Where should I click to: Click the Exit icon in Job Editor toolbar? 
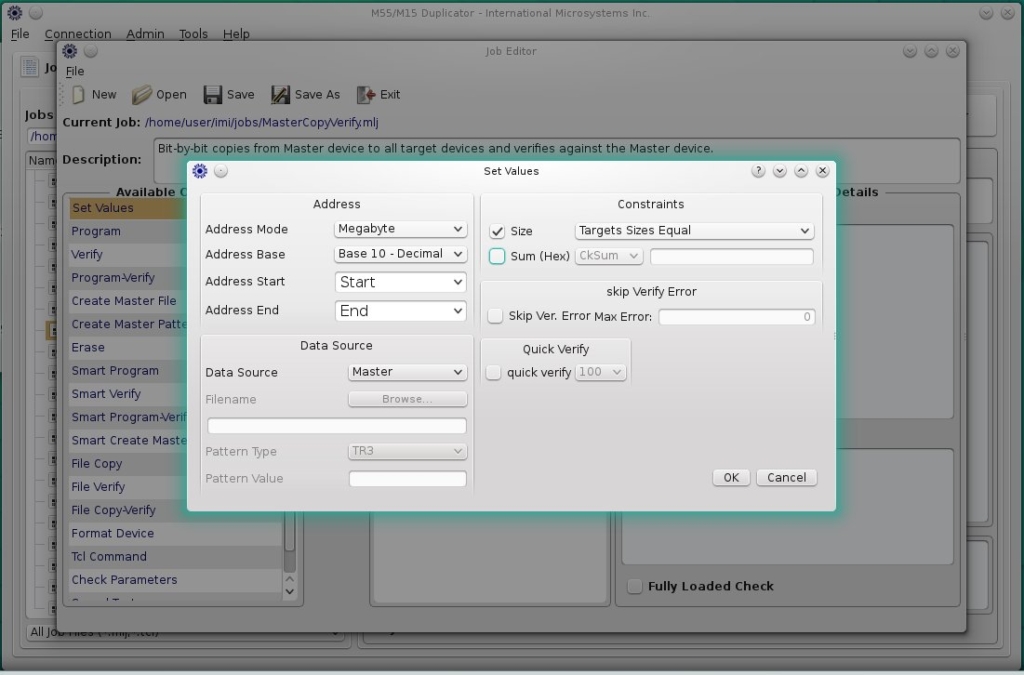366,95
